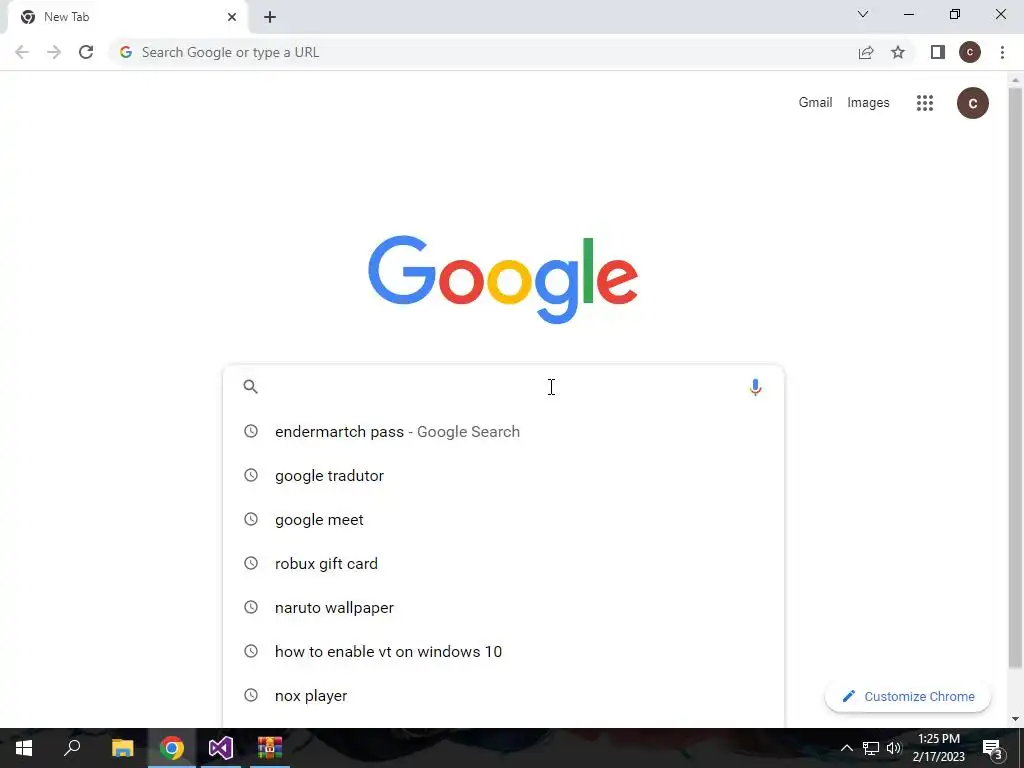The width and height of the screenshot is (1024, 768).
Task: Click the Customize Chrome button
Action: [x=908, y=696]
